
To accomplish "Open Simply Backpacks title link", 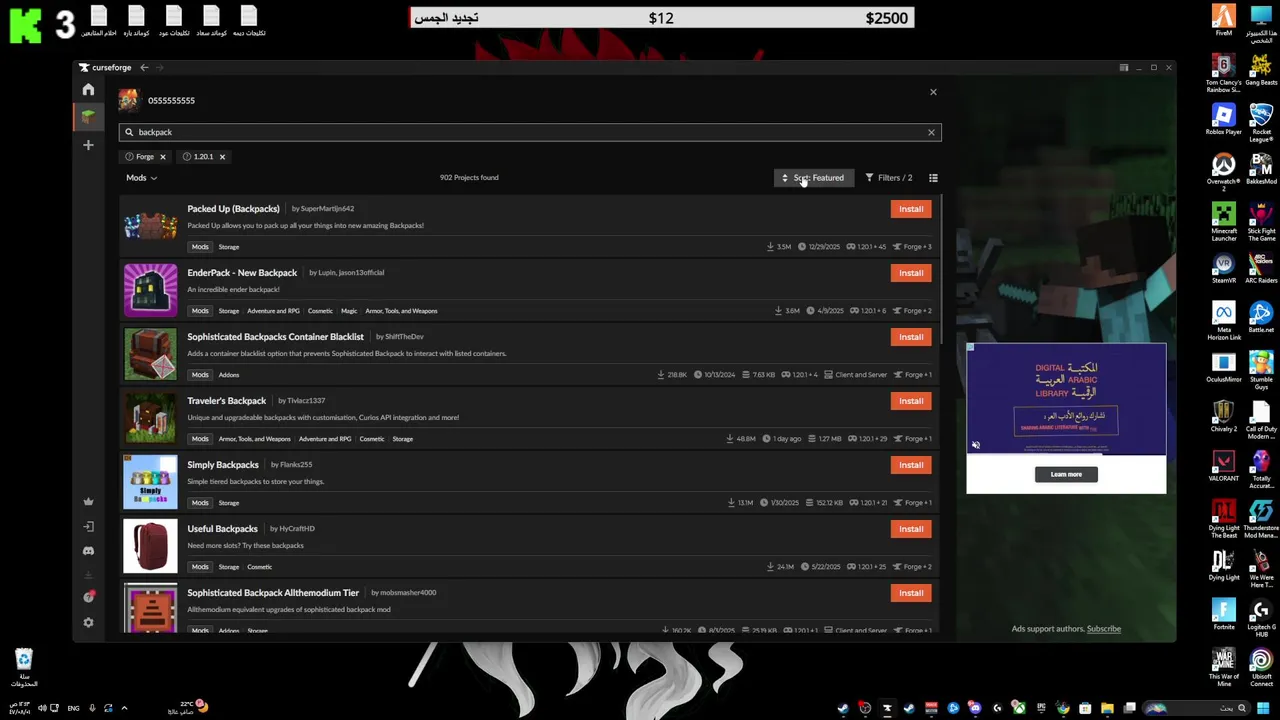I will click(x=223, y=465).
